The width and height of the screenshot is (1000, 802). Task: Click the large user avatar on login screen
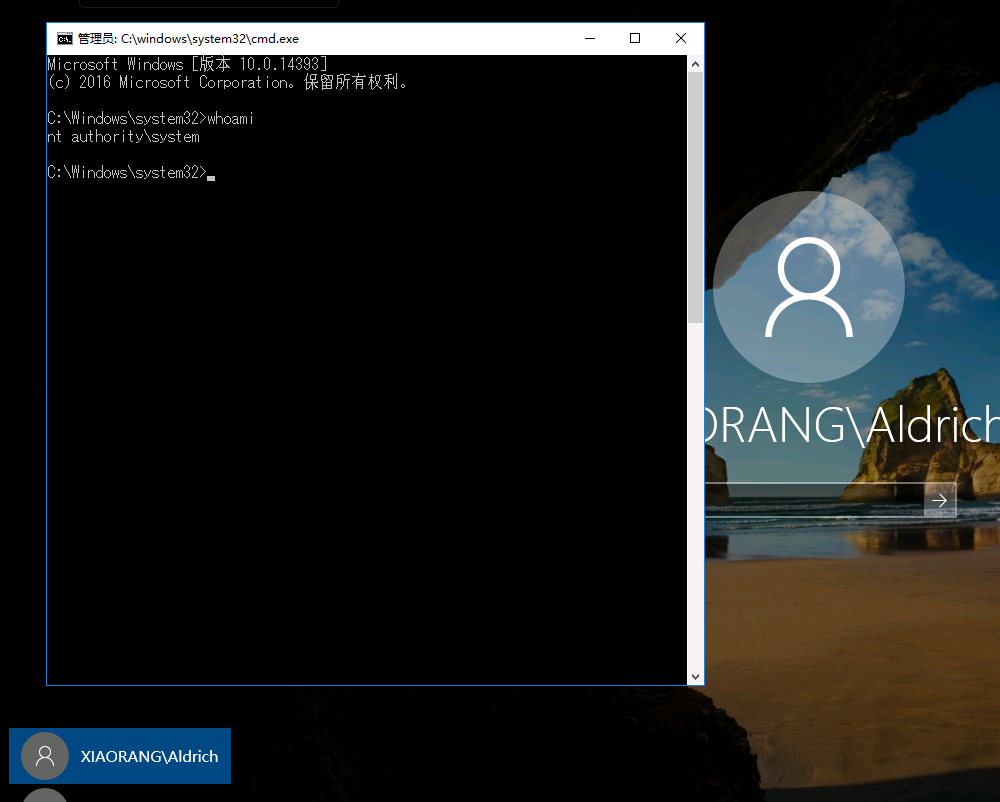[808, 288]
